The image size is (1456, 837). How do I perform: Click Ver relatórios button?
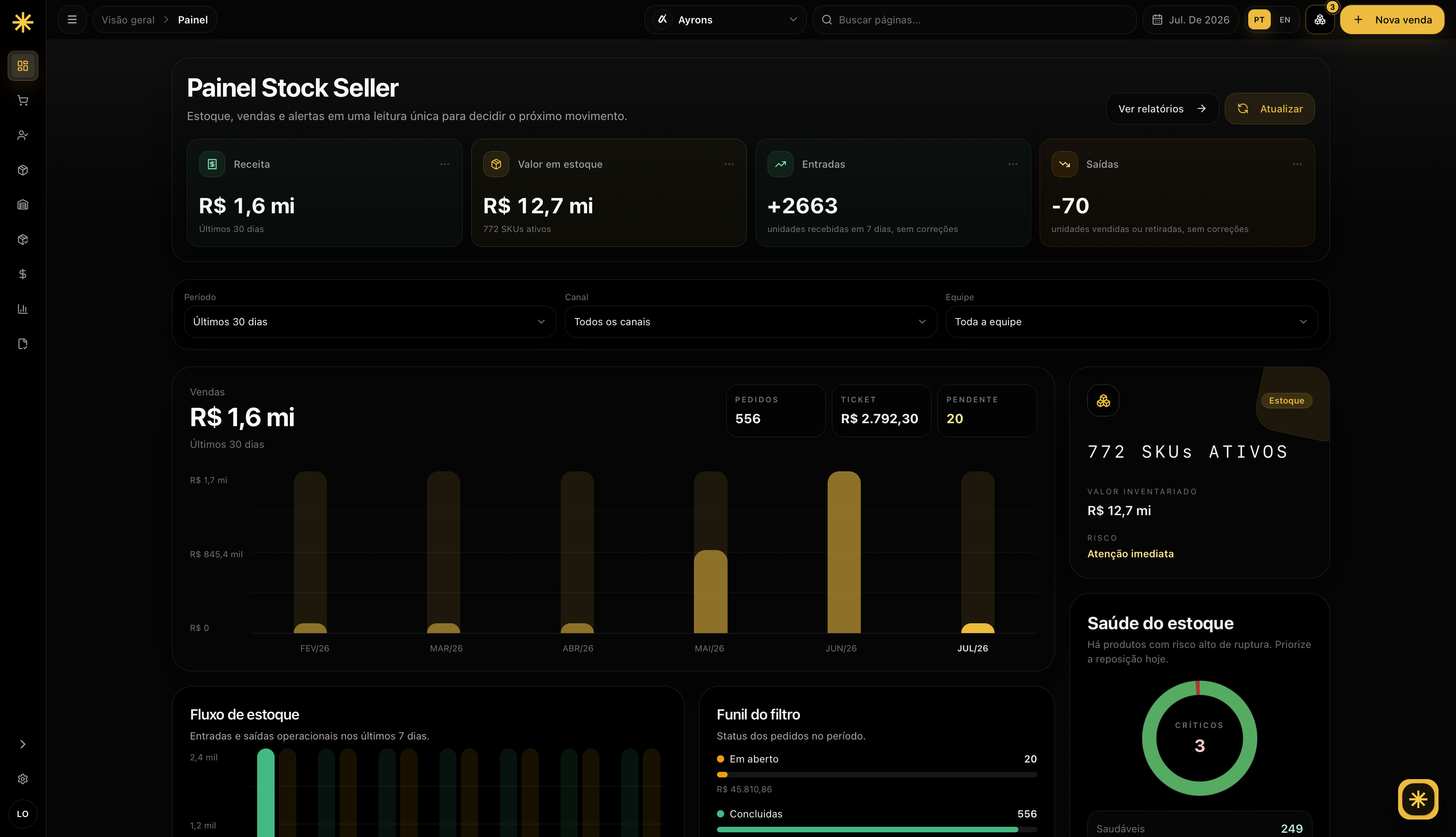point(1162,109)
